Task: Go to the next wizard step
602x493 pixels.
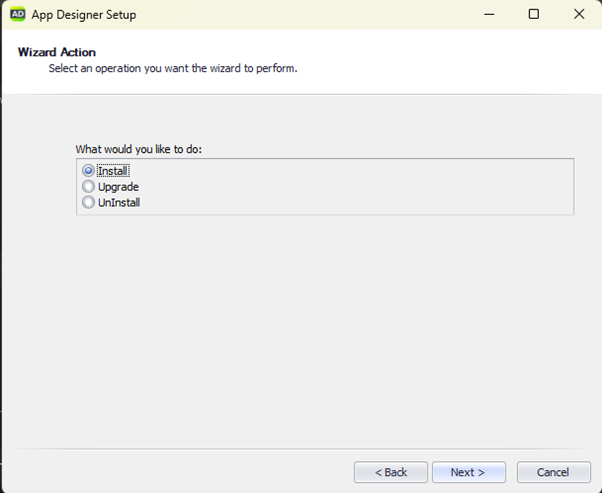Action: click(469, 472)
